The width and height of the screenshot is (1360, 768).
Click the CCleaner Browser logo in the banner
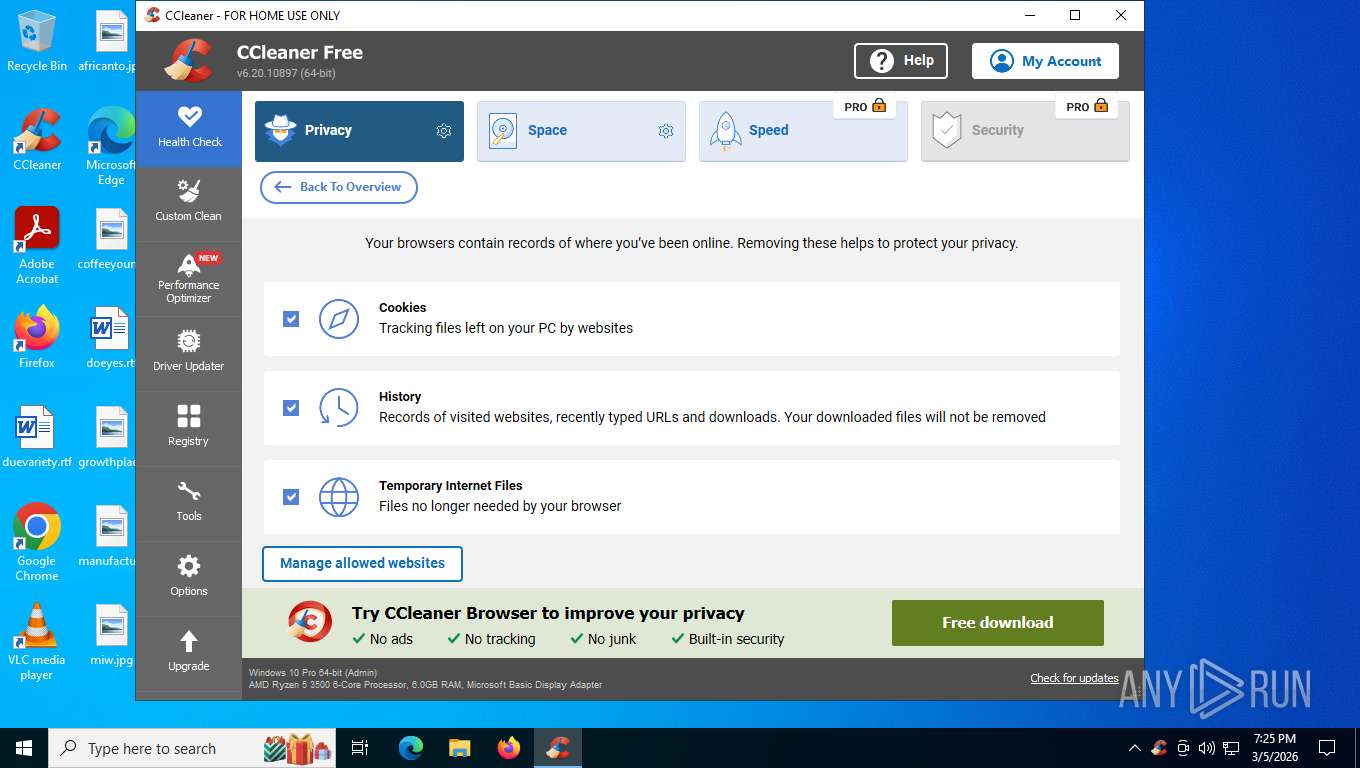coord(309,623)
